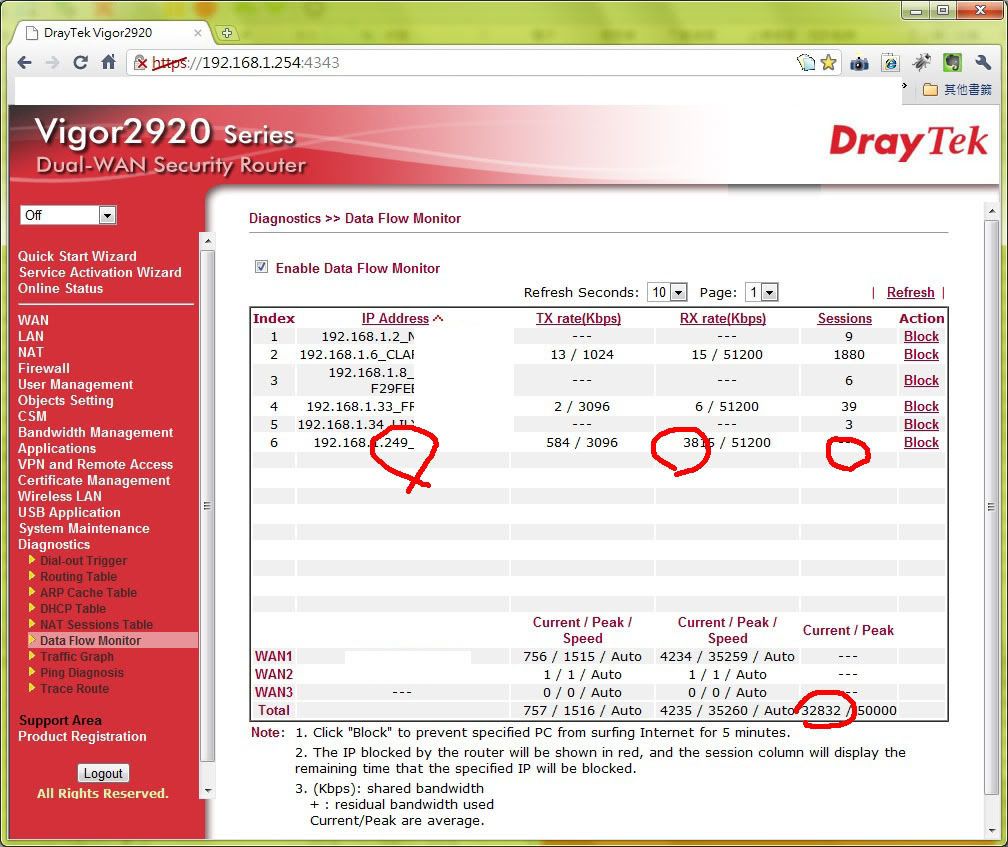Open Product Registration link
1008x847 pixels.
(x=82, y=736)
